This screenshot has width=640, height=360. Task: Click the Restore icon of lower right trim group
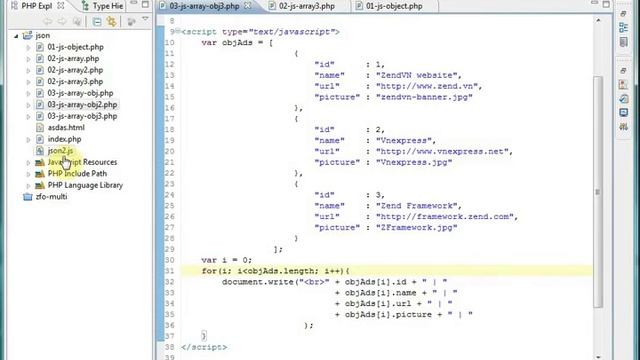coord(623,71)
